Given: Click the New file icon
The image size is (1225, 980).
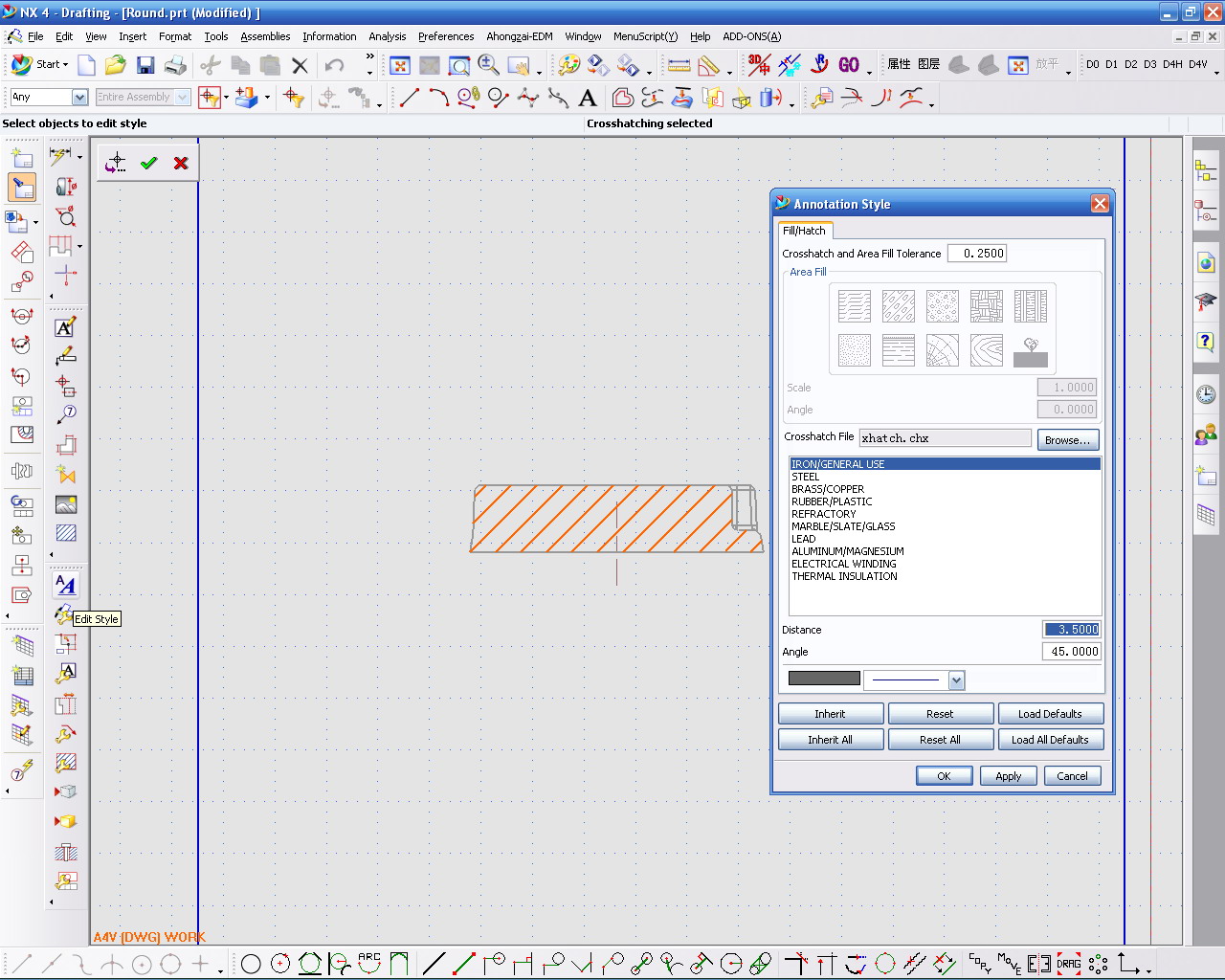Looking at the screenshot, I should 87,65.
